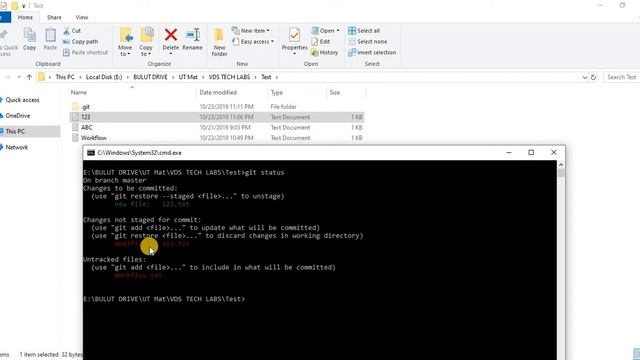Click the Properties icon
This screenshot has width=640, height=360.
click(x=294, y=36)
